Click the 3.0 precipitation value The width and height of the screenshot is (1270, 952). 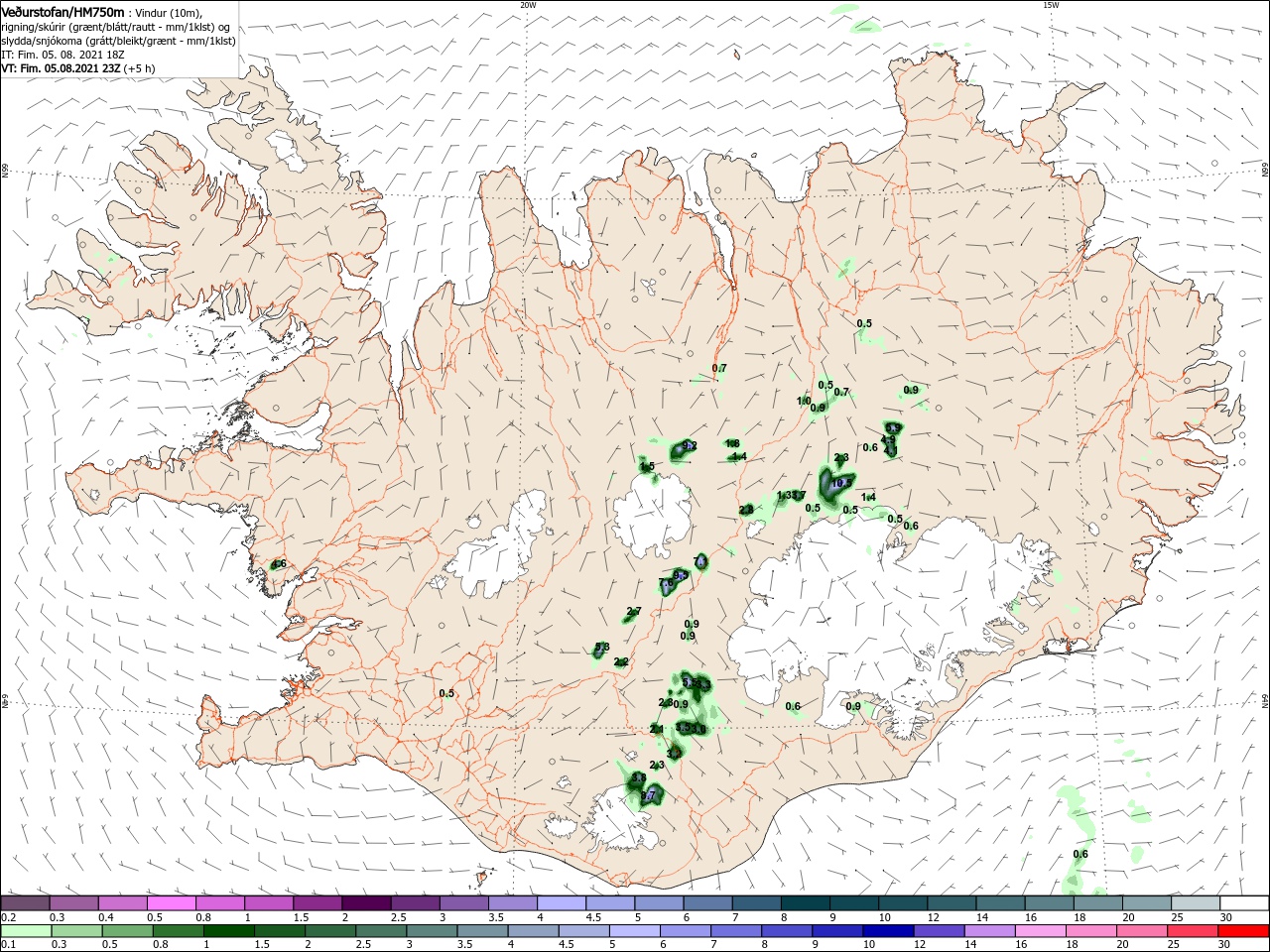pyautogui.click(x=698, y=729)
